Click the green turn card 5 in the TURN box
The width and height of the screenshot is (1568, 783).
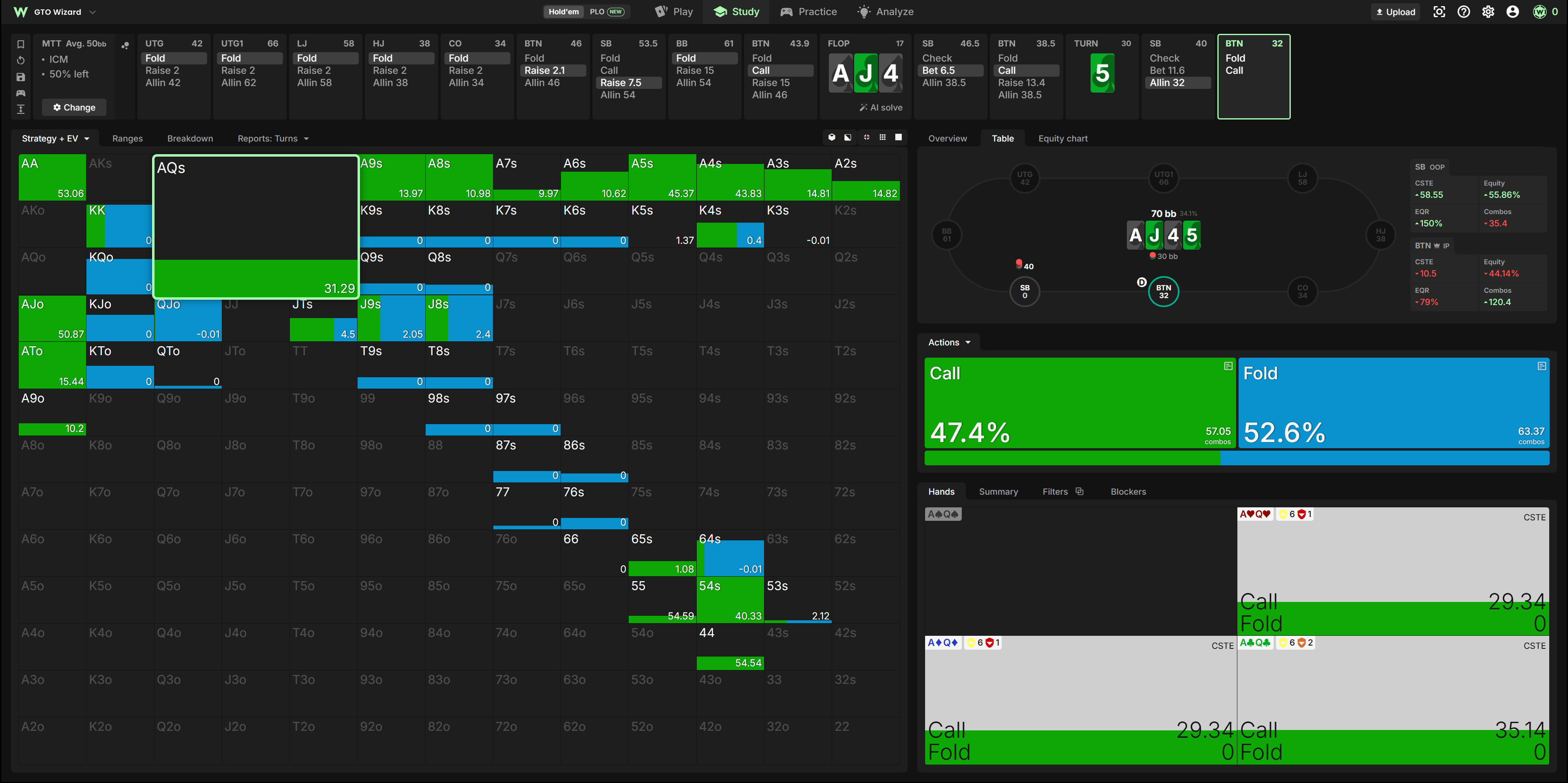[x=1102, y=73]
